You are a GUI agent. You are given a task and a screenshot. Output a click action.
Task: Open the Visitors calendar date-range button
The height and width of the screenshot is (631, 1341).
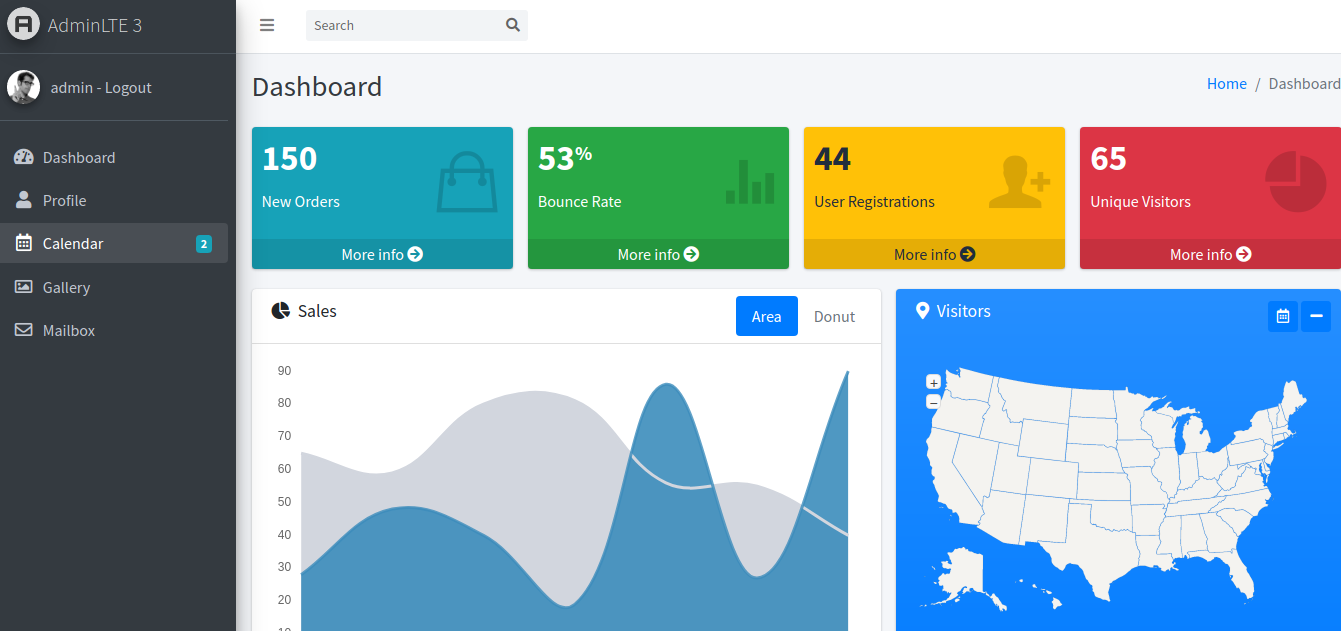[1283, 316]
